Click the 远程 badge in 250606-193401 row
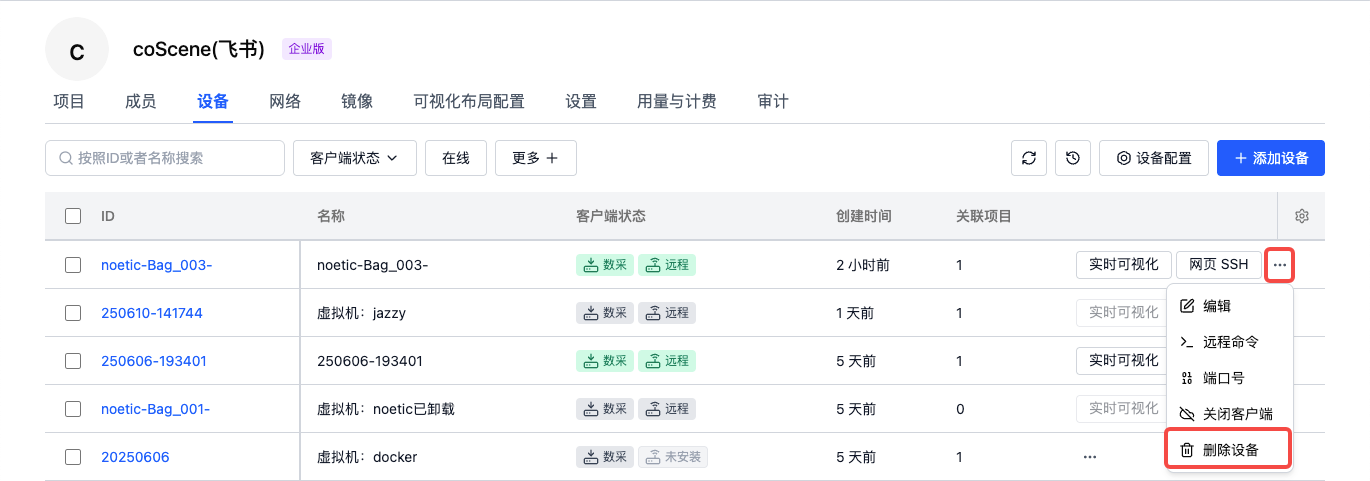This screenshot has height=481, width=1370. pos(667,361)
